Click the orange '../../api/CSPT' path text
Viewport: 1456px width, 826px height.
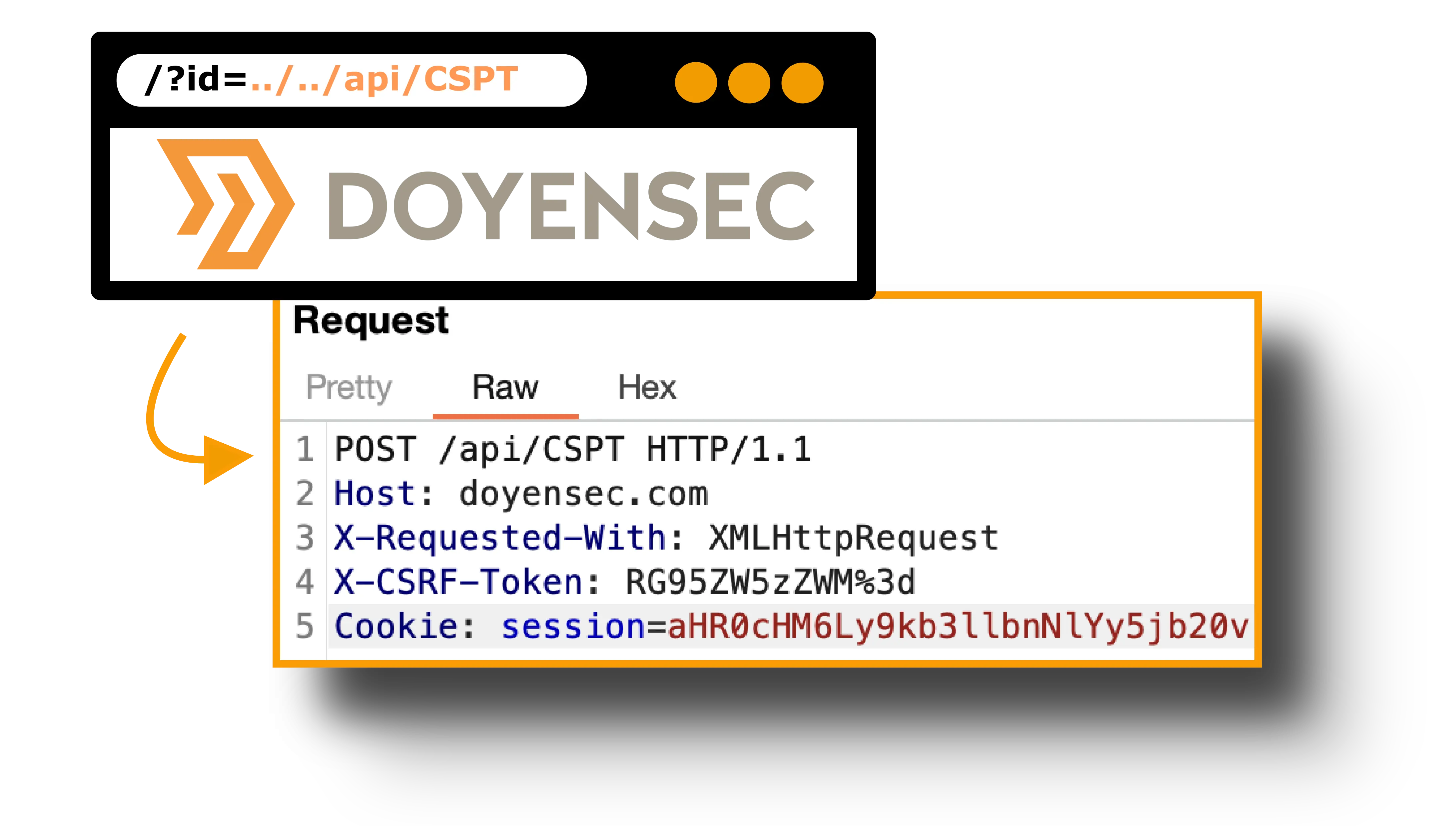tap(383, 79)
